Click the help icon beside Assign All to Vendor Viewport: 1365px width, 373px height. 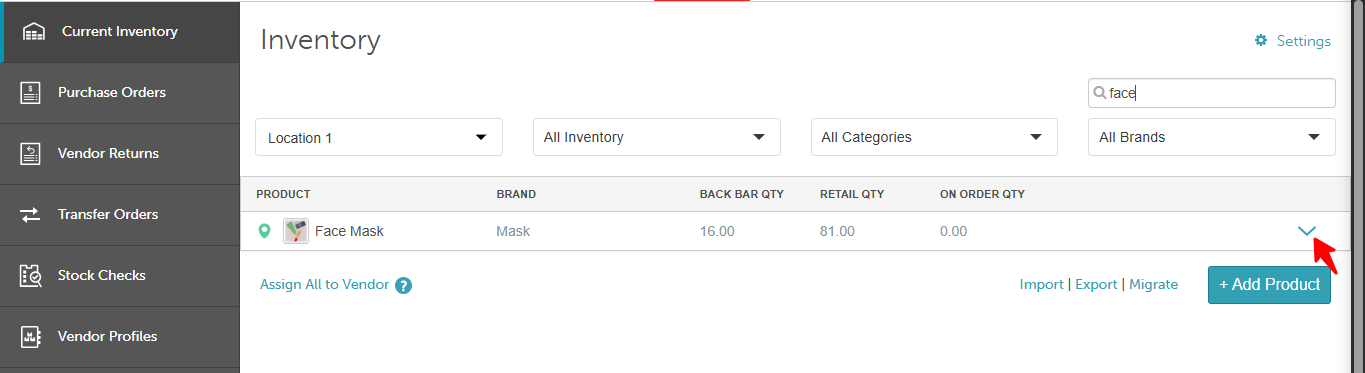(404, 285)
